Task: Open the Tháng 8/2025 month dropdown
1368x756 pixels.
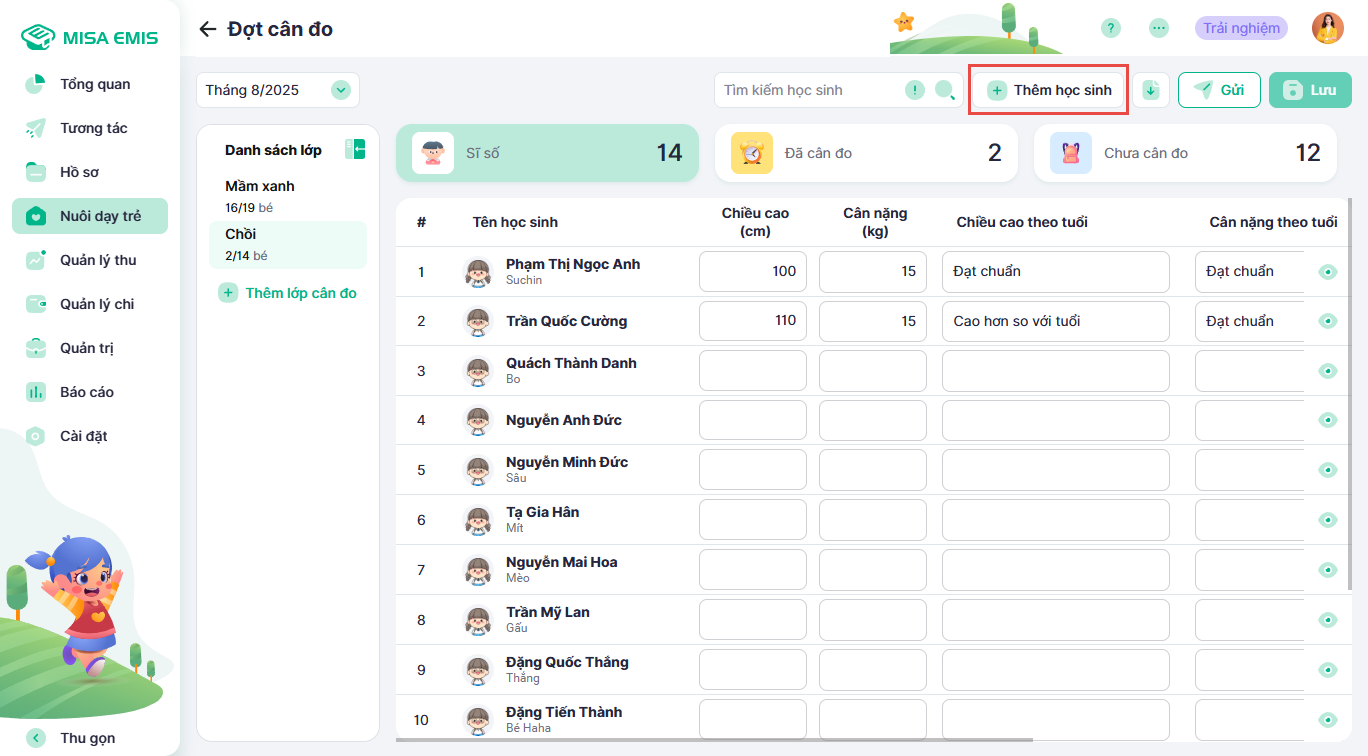Action: (278, 90)
